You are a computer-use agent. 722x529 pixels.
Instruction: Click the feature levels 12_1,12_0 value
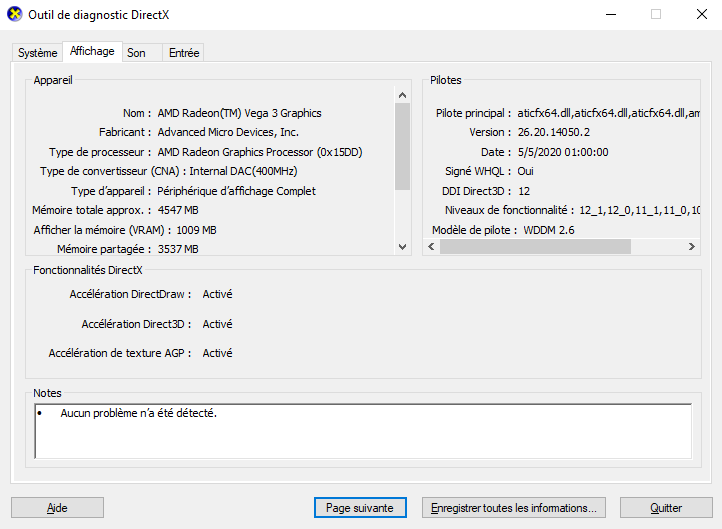pos(640,211)
